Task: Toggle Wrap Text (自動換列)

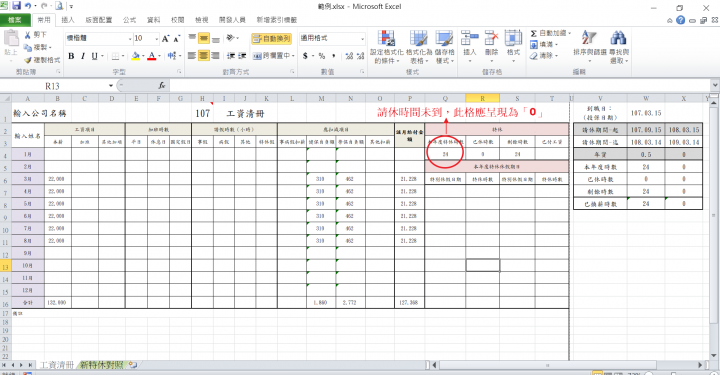Action: click(x=271, y=39)
